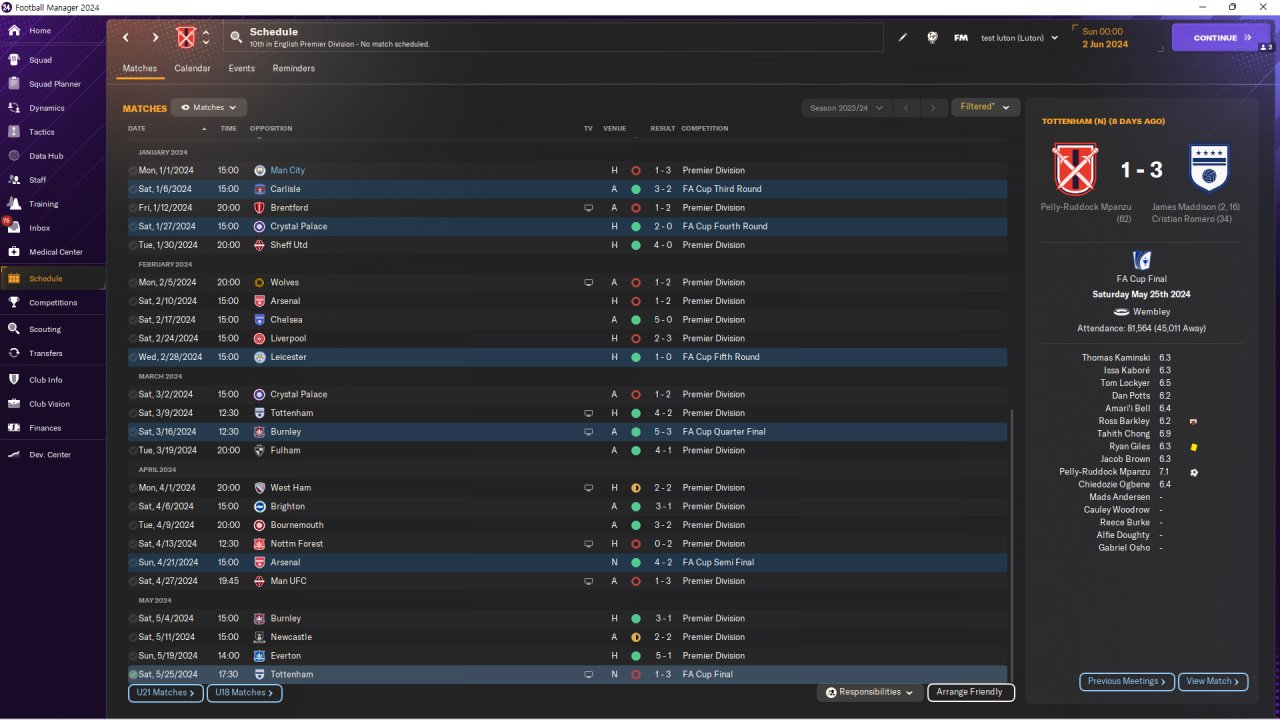Go to previous season arrow
The height and width of the screenshot is (720, 1280).
click(x=905, y=108)
